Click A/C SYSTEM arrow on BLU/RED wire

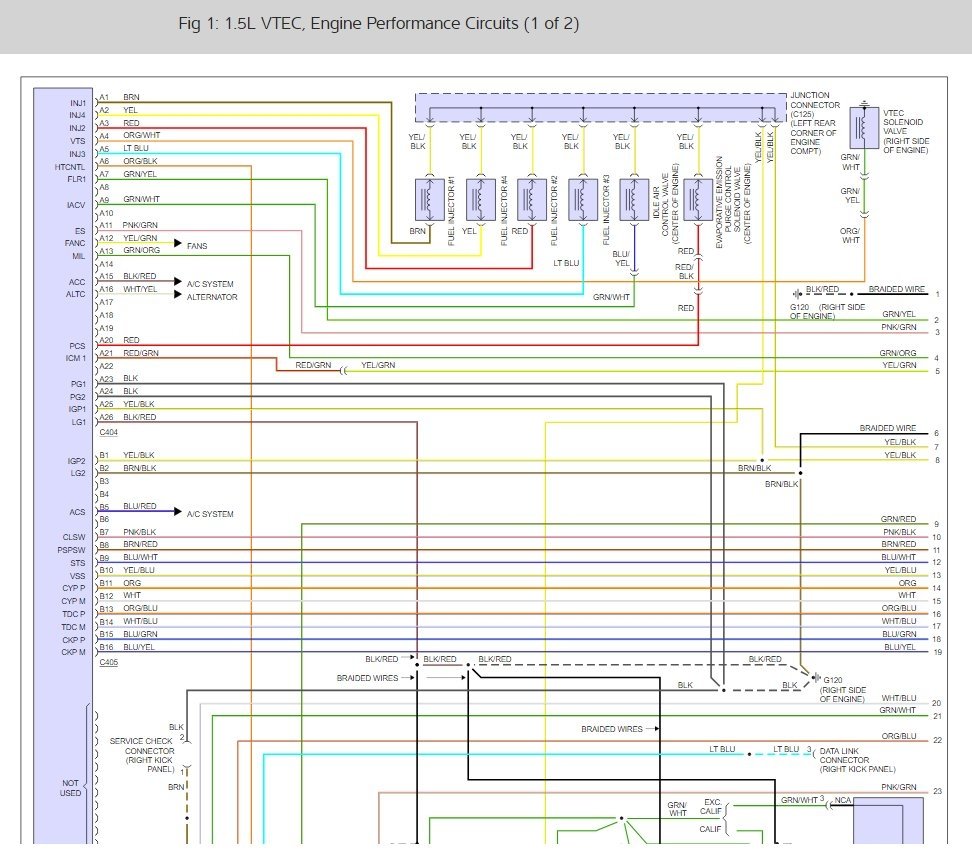coord(178,513)
